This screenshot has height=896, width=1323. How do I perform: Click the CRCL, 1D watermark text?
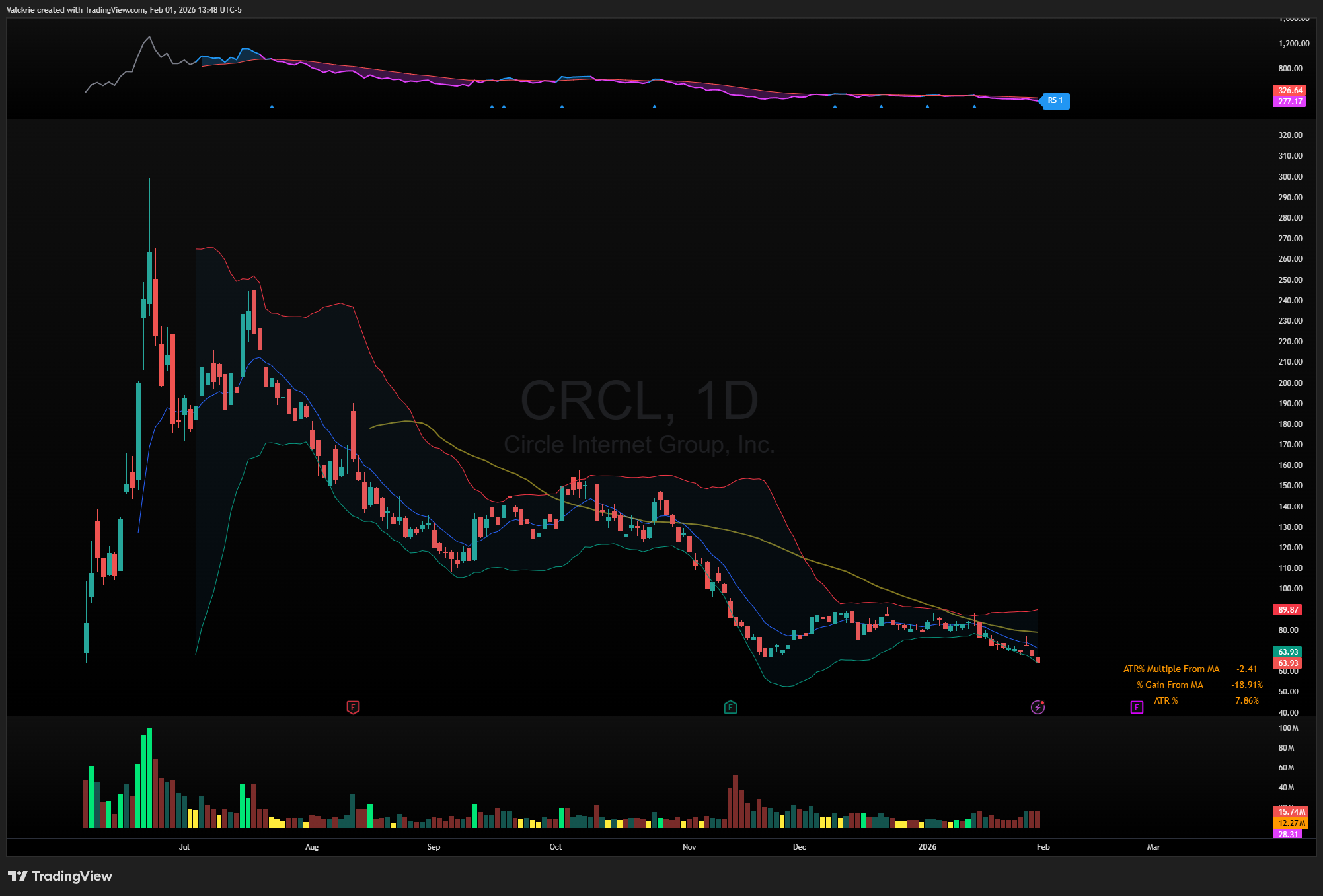pos(639,400)
